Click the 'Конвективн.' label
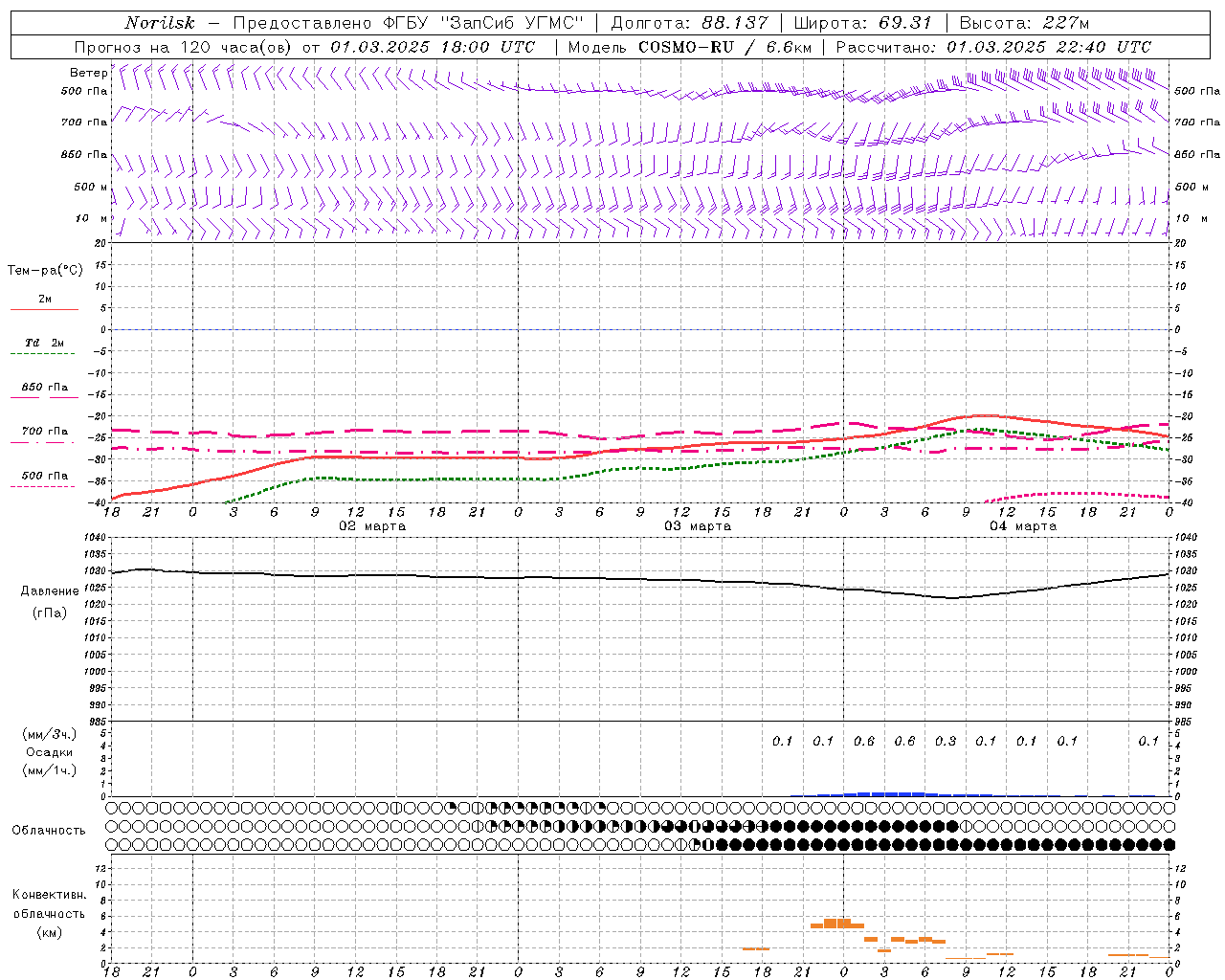The width and height of the screenshot is (1225, 980). [50, 895]
